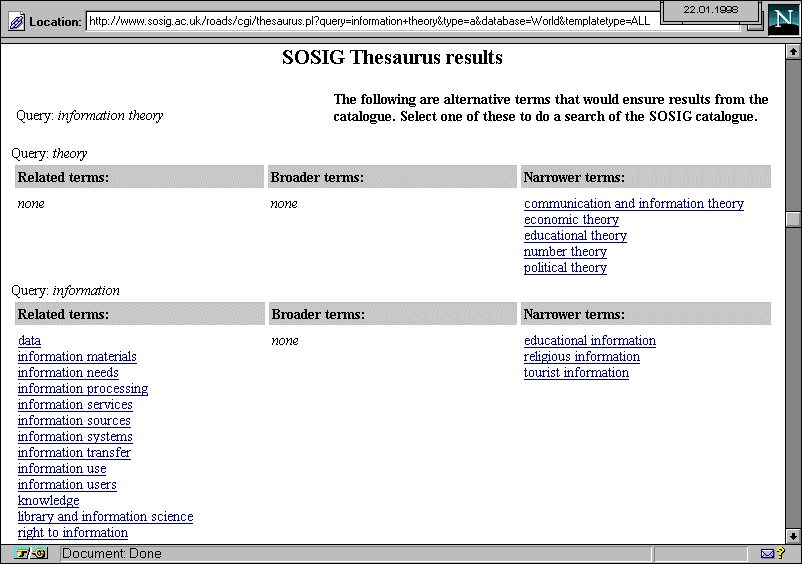Follow the right to information link
The width and height of the screenshot is (802, 564).
73,533
